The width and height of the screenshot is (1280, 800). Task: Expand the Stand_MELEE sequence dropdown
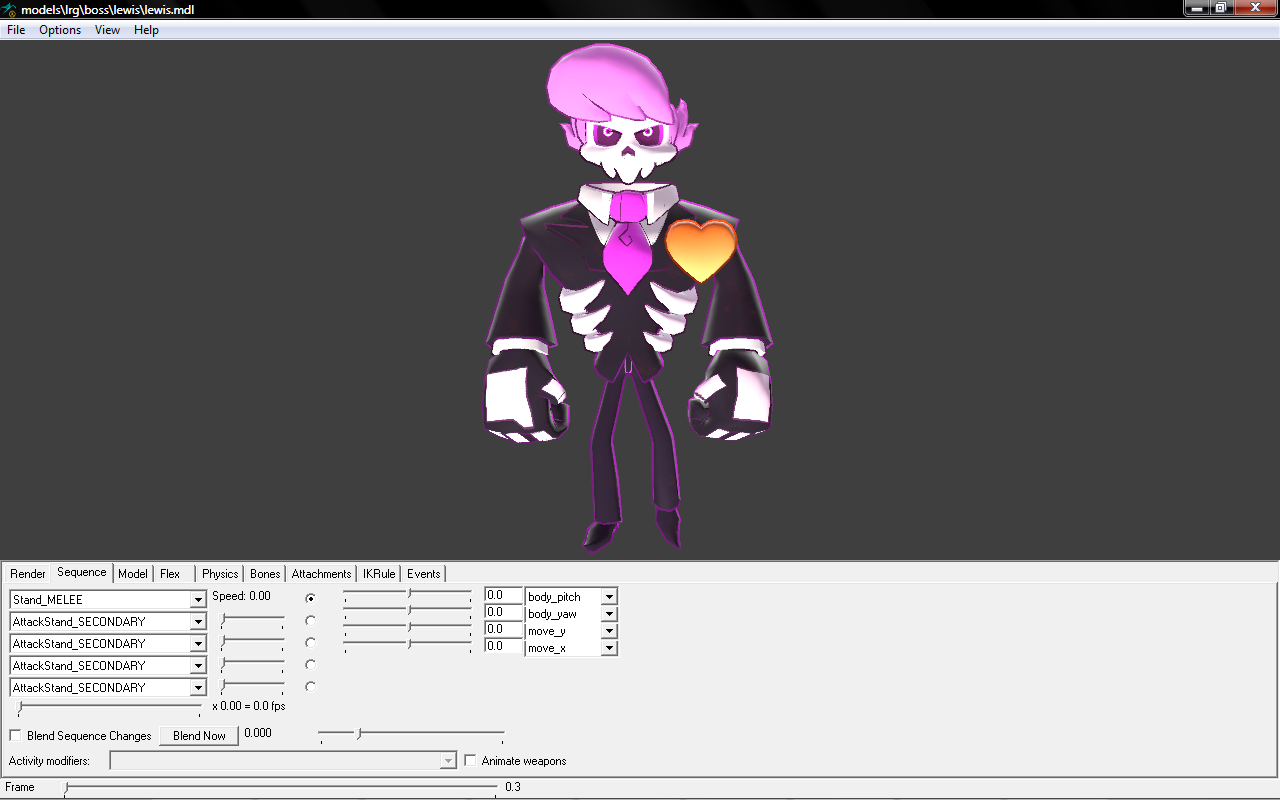[x=198, y=600]
